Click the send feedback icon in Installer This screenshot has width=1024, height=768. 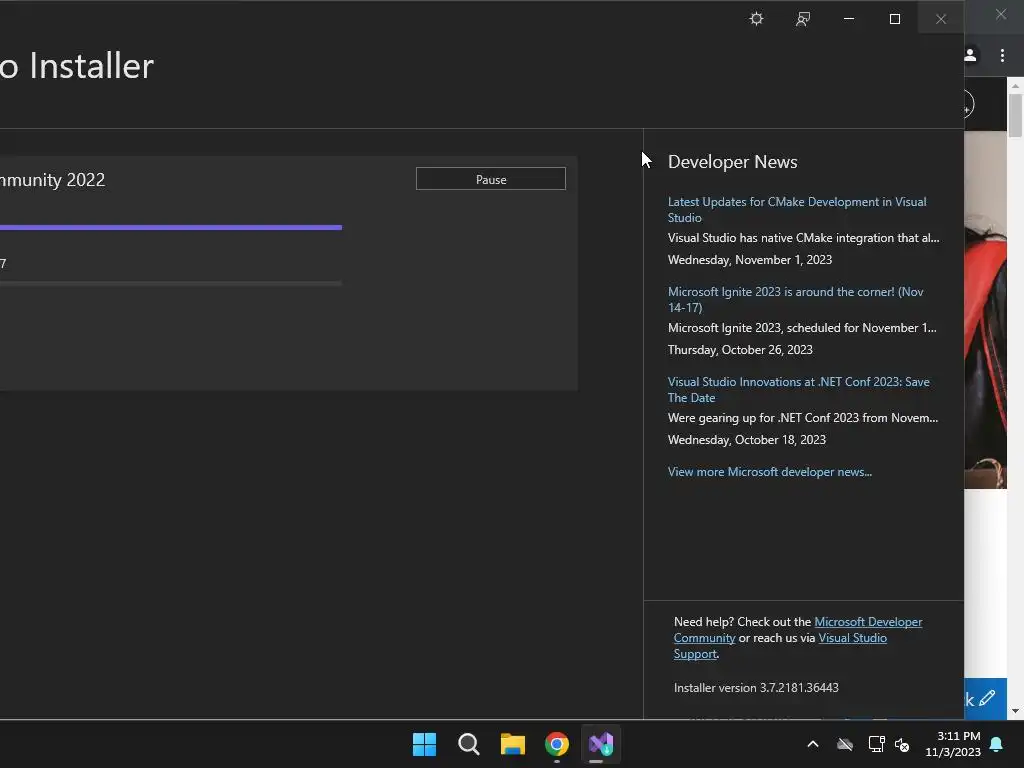click(x=803, y=19)
